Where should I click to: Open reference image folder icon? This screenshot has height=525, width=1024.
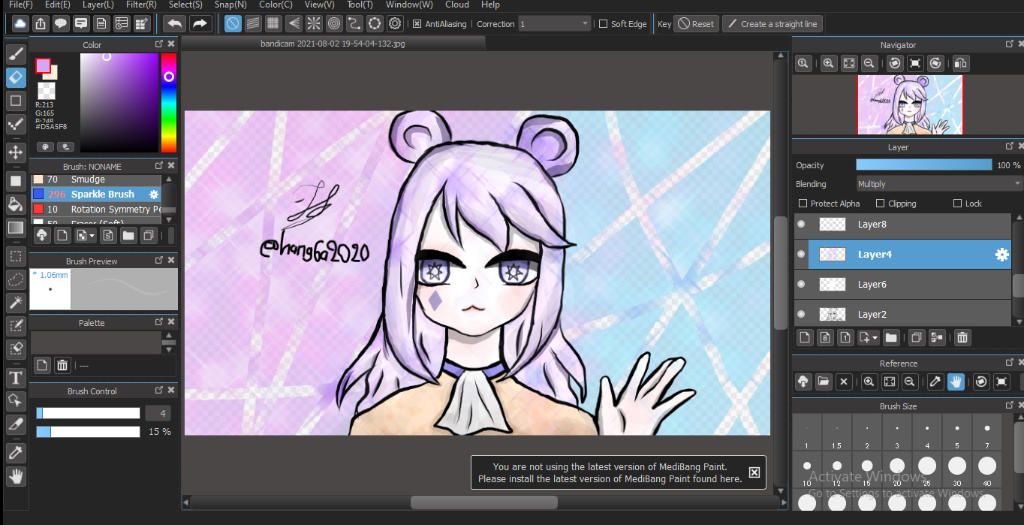click(824, 382)
